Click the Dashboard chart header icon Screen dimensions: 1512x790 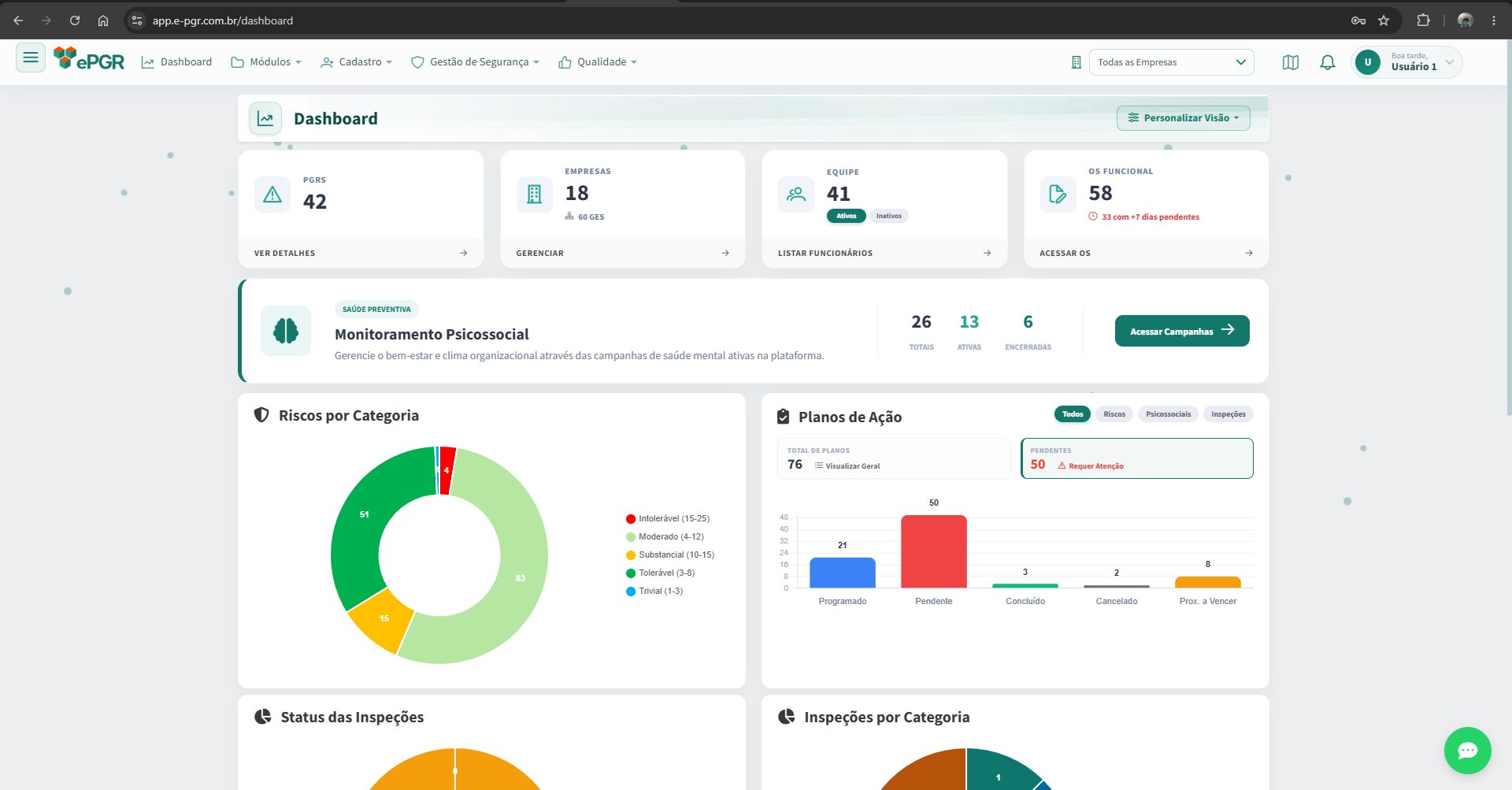click(x=265, y=118)
